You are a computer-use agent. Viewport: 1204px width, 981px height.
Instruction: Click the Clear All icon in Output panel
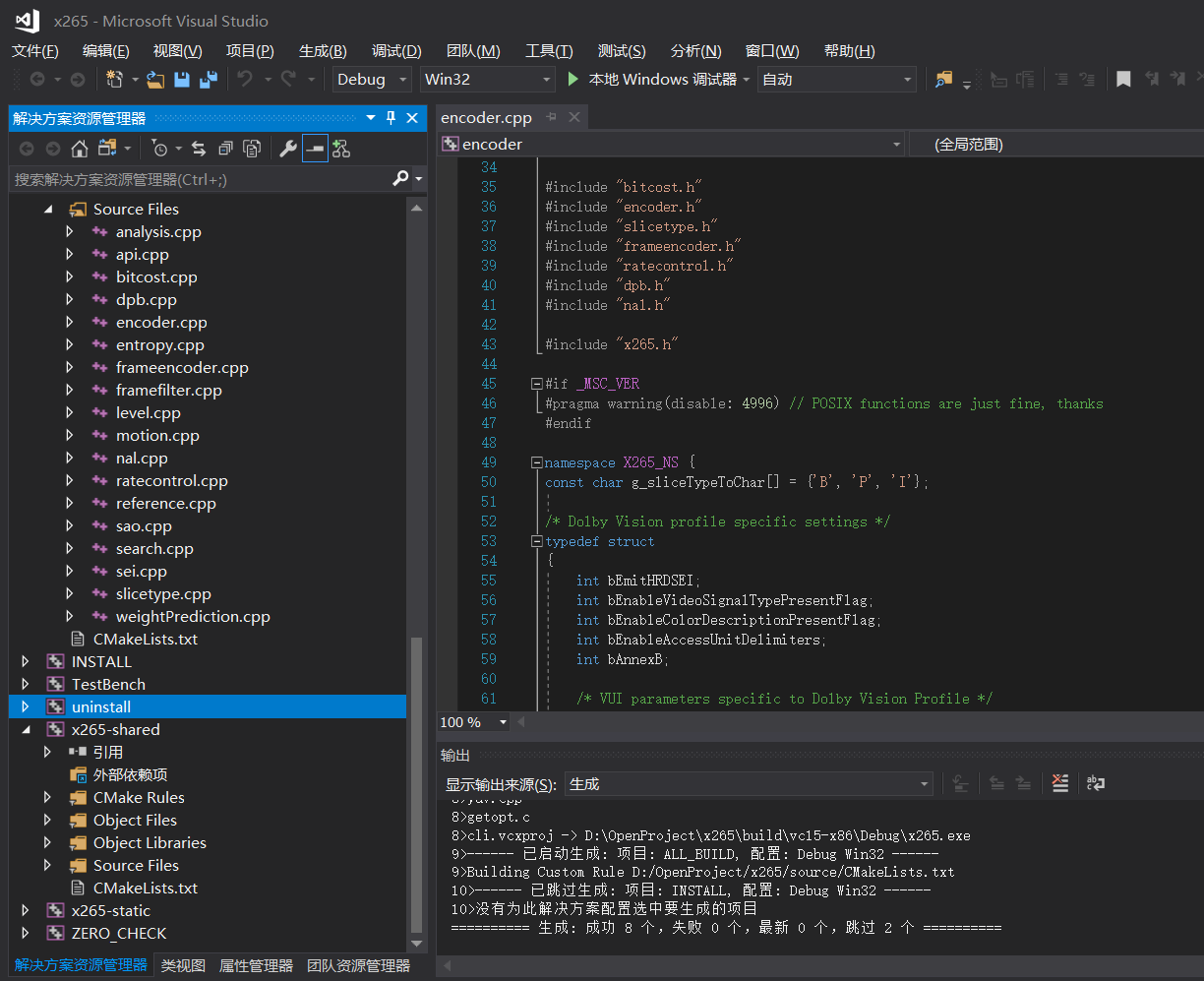(1059, 783)
